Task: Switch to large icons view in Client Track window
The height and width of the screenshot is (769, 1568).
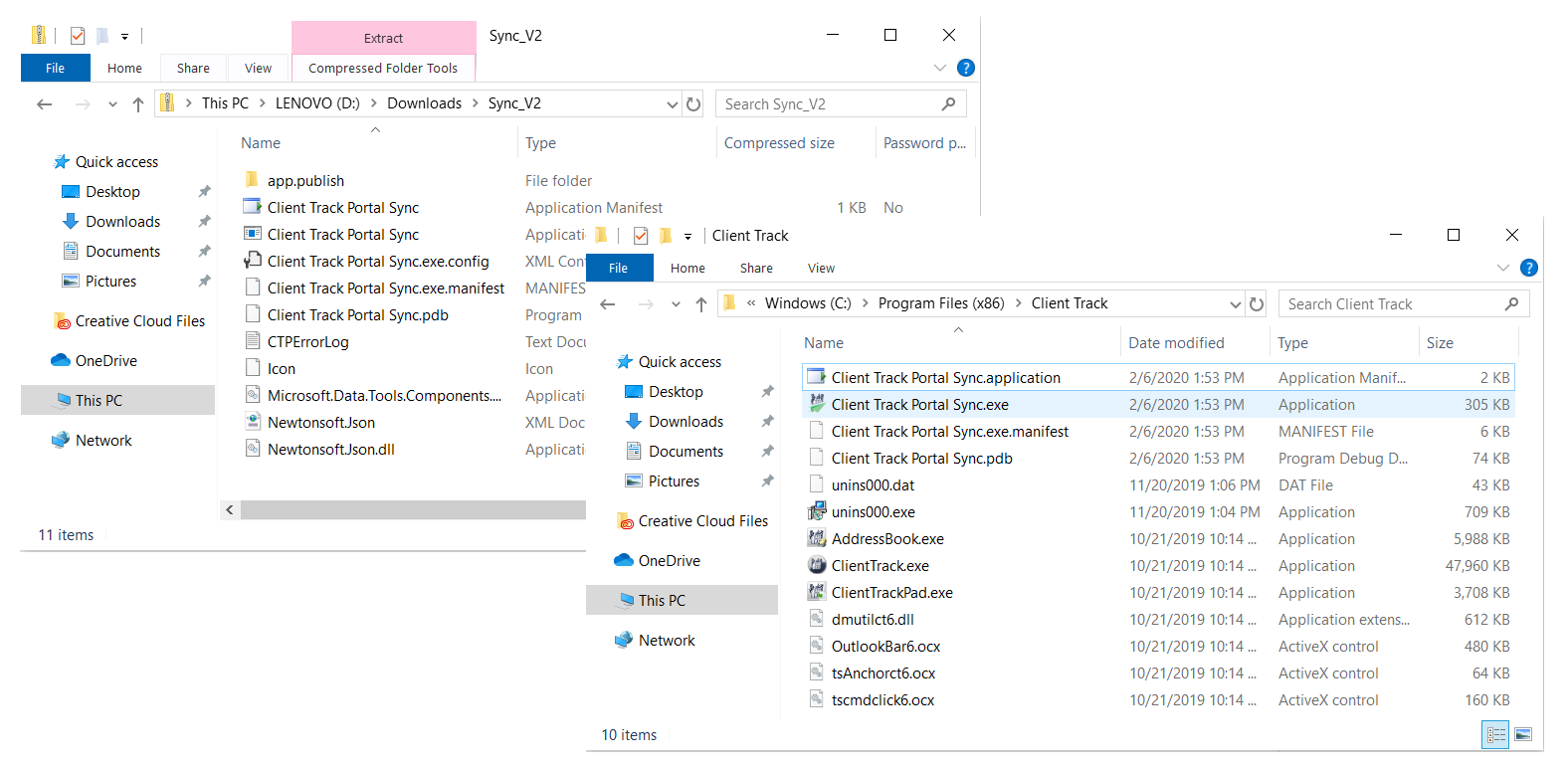Action: coord(1523,735)
